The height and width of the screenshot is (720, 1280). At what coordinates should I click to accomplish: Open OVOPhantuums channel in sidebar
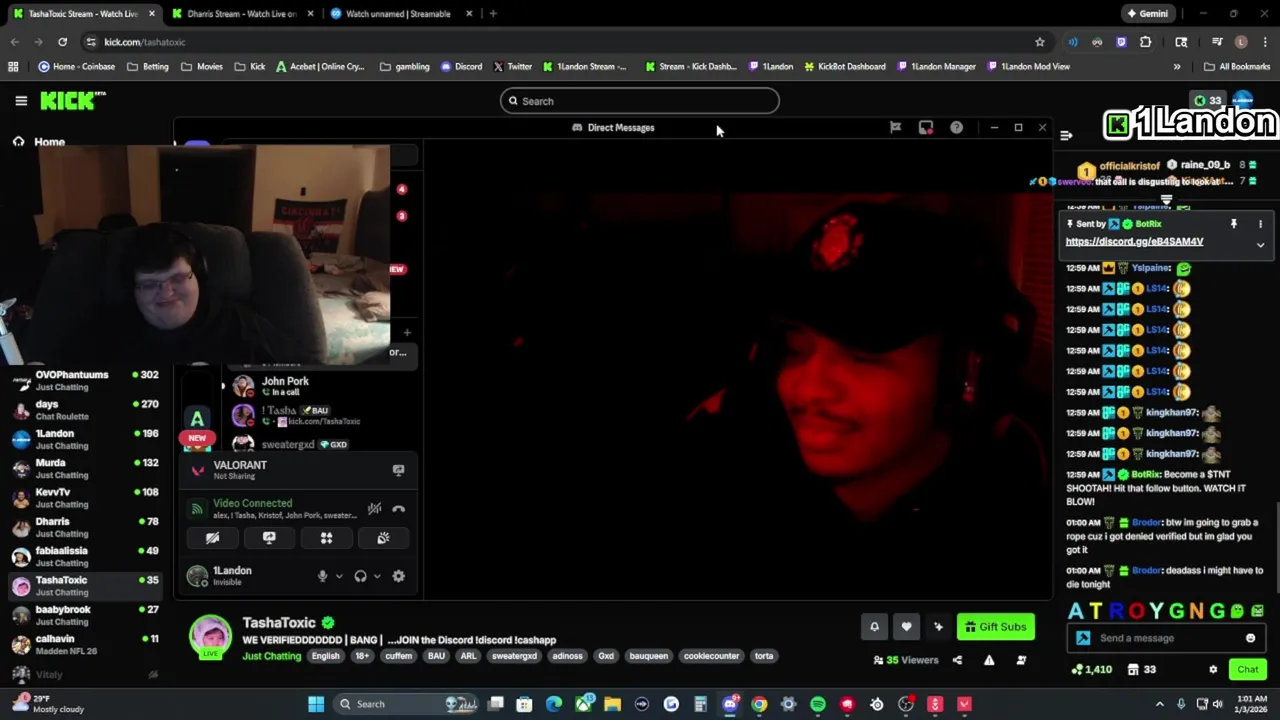tap(84, 380)
